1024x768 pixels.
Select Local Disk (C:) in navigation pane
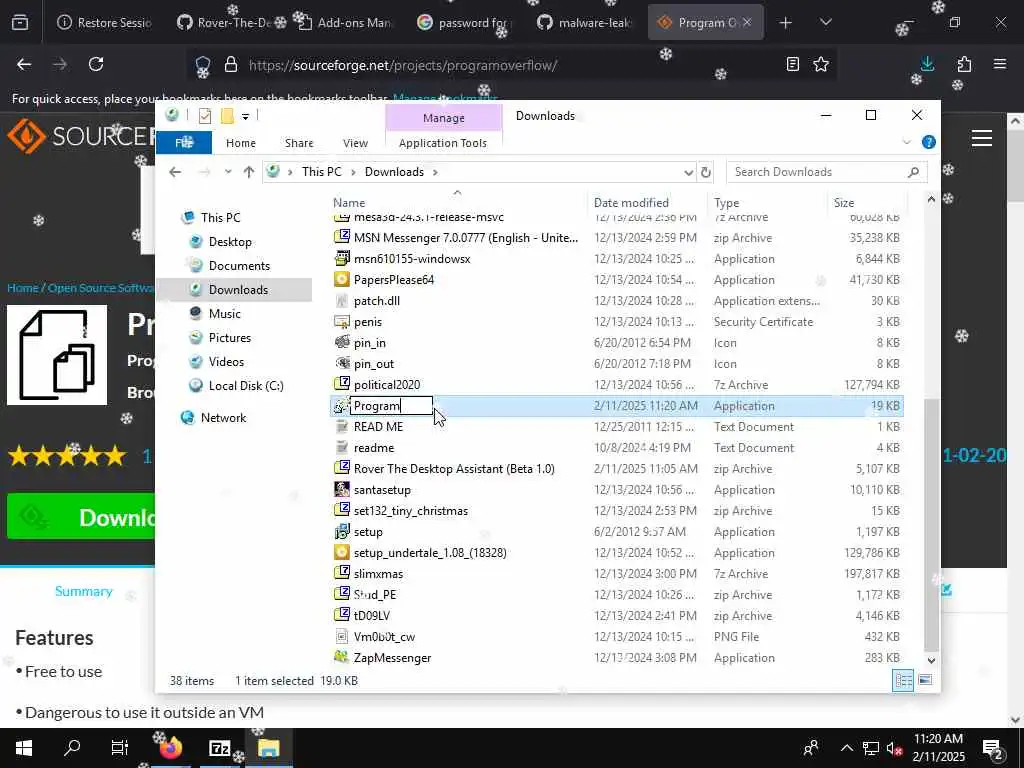click(246, 385)
